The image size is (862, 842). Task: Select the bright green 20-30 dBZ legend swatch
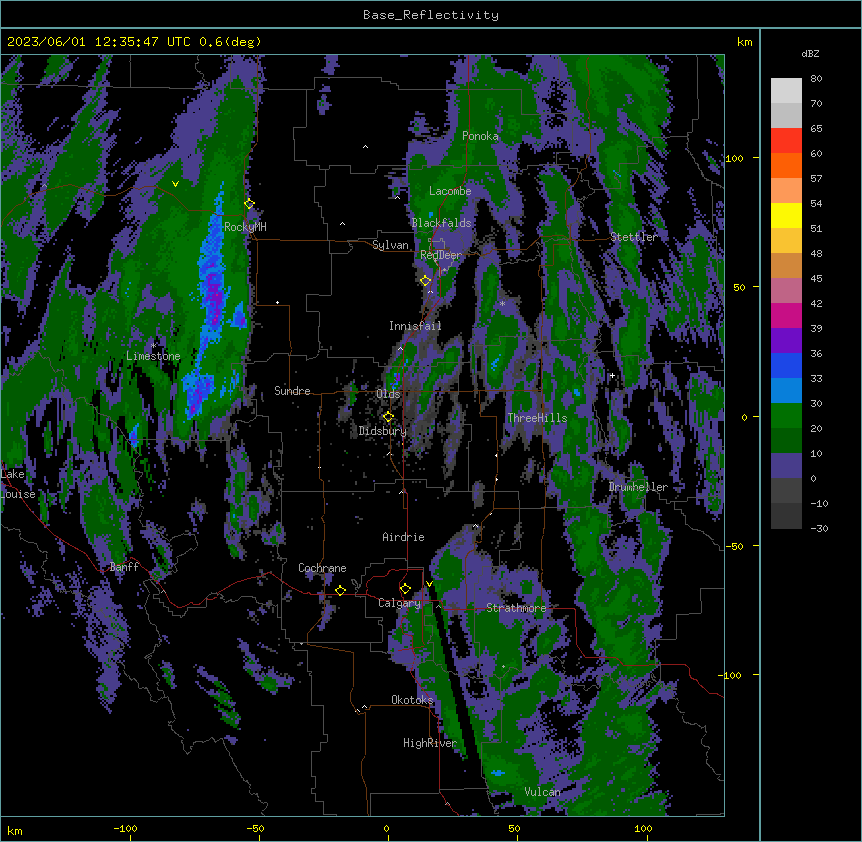point(786,416)
